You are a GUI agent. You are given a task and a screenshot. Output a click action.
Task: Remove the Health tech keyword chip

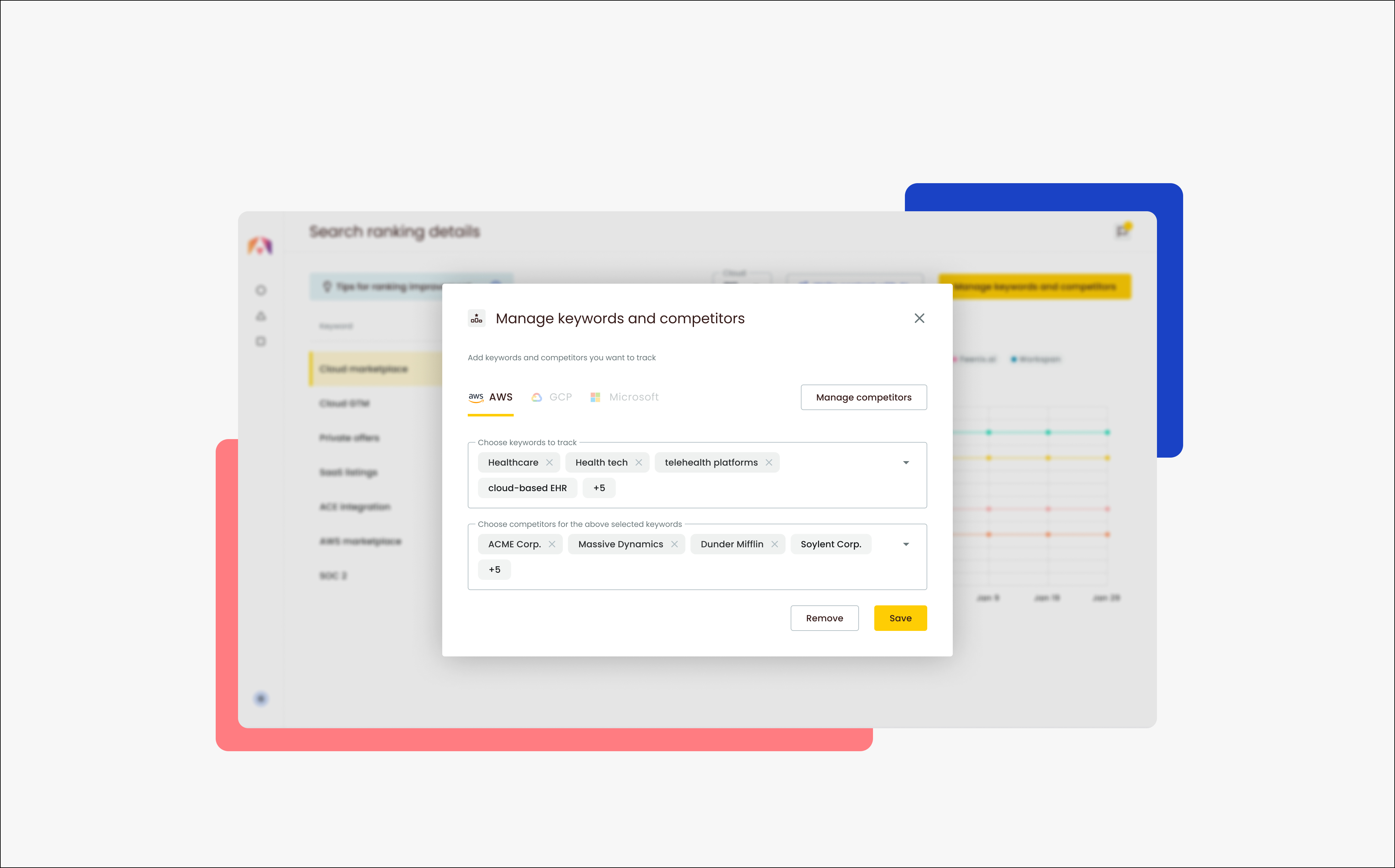pyautogui.click(x=639, y=463)
